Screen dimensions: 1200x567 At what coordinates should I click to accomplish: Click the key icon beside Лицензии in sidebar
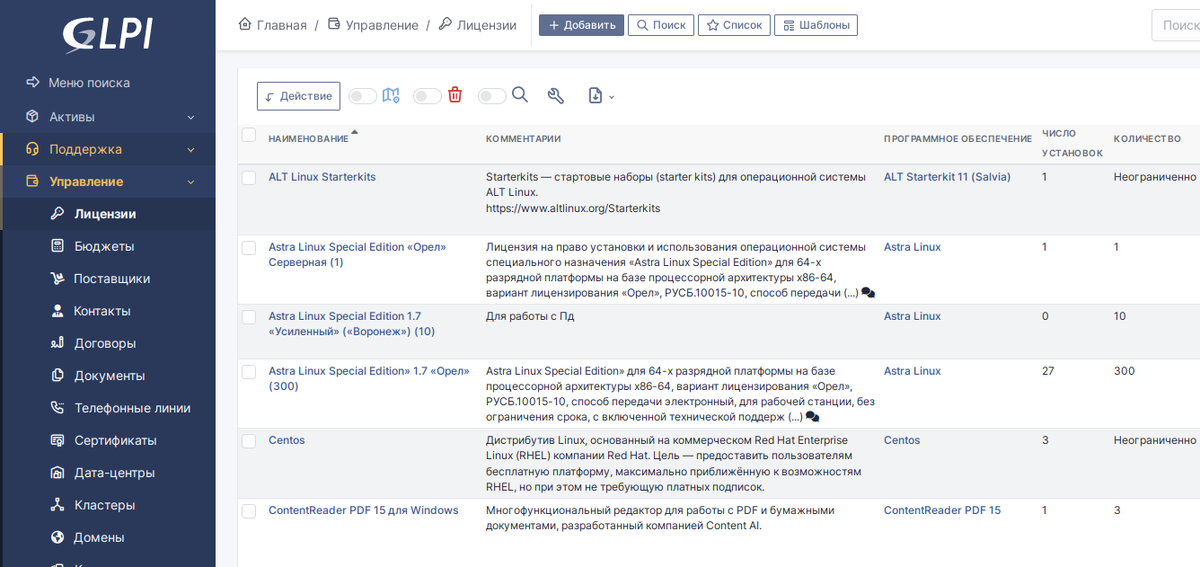[57, 214]
